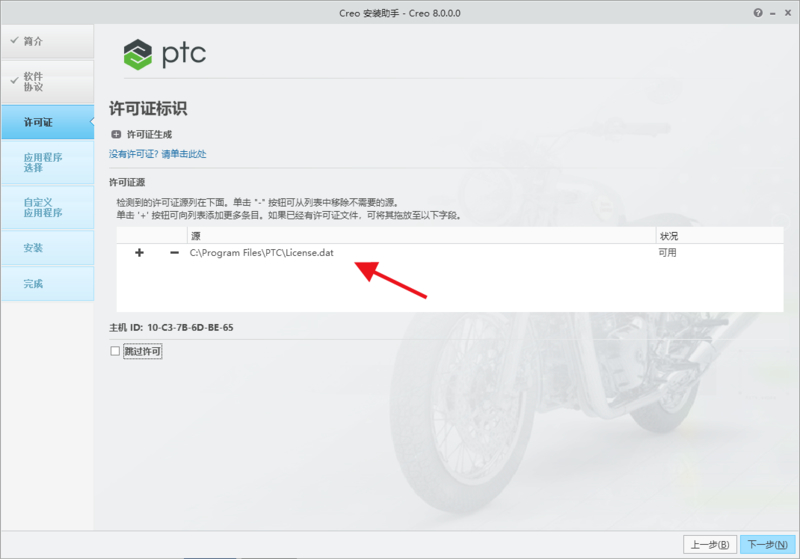Image resolution: width=800 pixels, height=559 pixels.
Task: Select the 安装 step in sidebar
Action: [x=47, y=248]
